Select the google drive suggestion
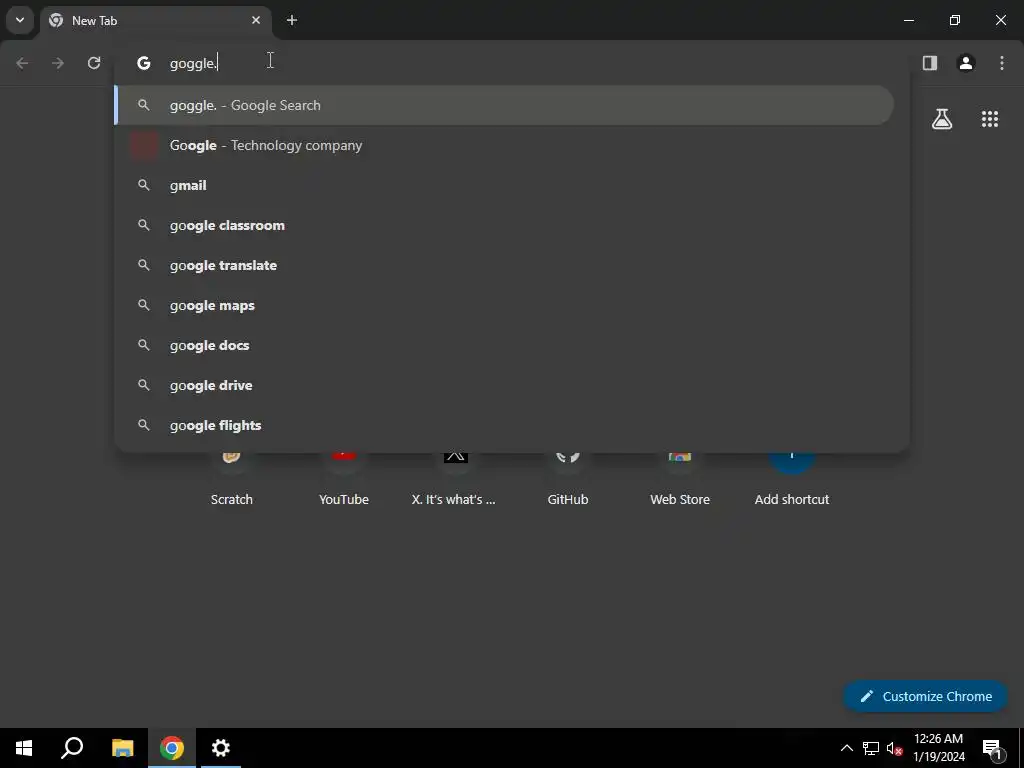 504,385
